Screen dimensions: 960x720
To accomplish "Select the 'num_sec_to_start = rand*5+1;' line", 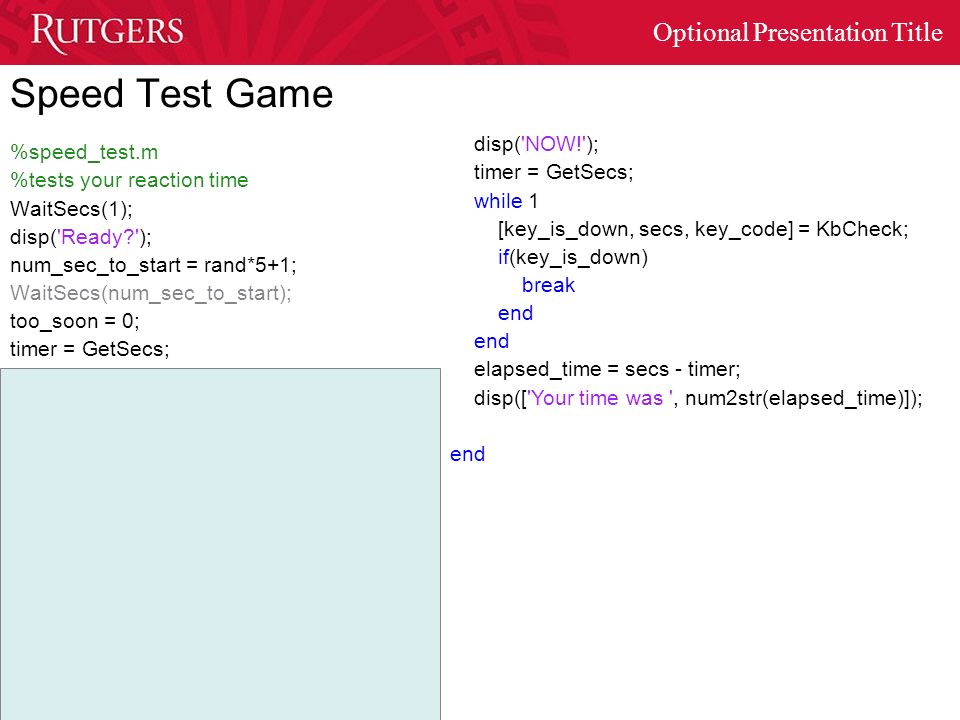I will click(153, 265).
